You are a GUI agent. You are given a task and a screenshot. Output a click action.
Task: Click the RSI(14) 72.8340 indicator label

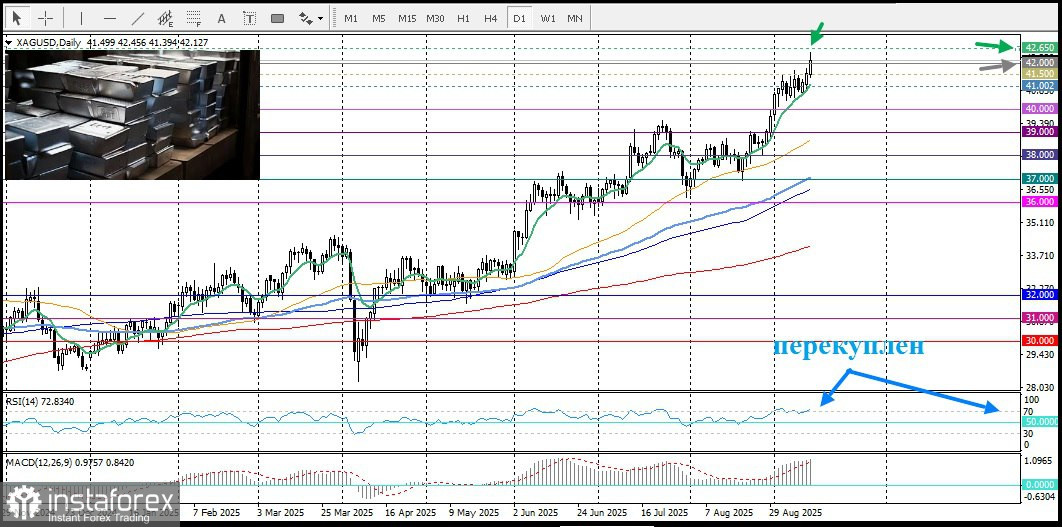point(40,402)
